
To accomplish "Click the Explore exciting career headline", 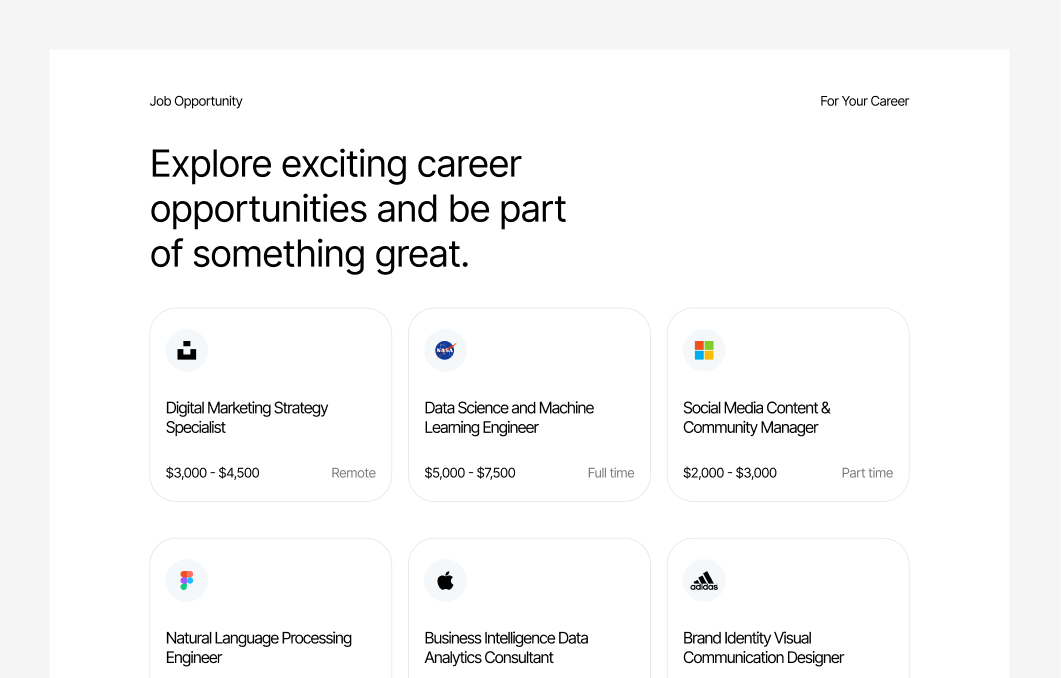I will click(358, 208).
